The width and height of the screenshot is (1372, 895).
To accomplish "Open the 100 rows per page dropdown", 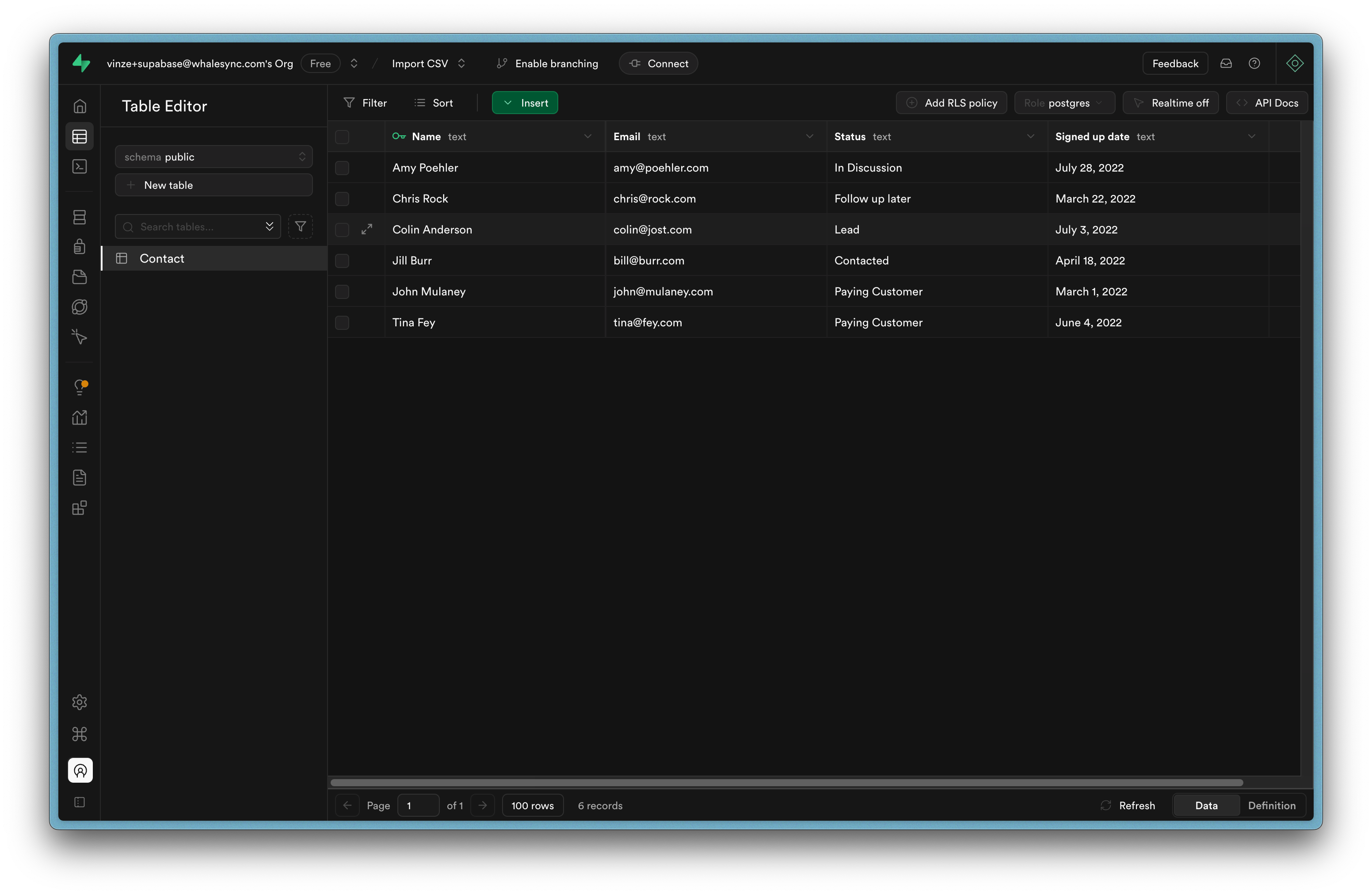I will coord(533,806).
